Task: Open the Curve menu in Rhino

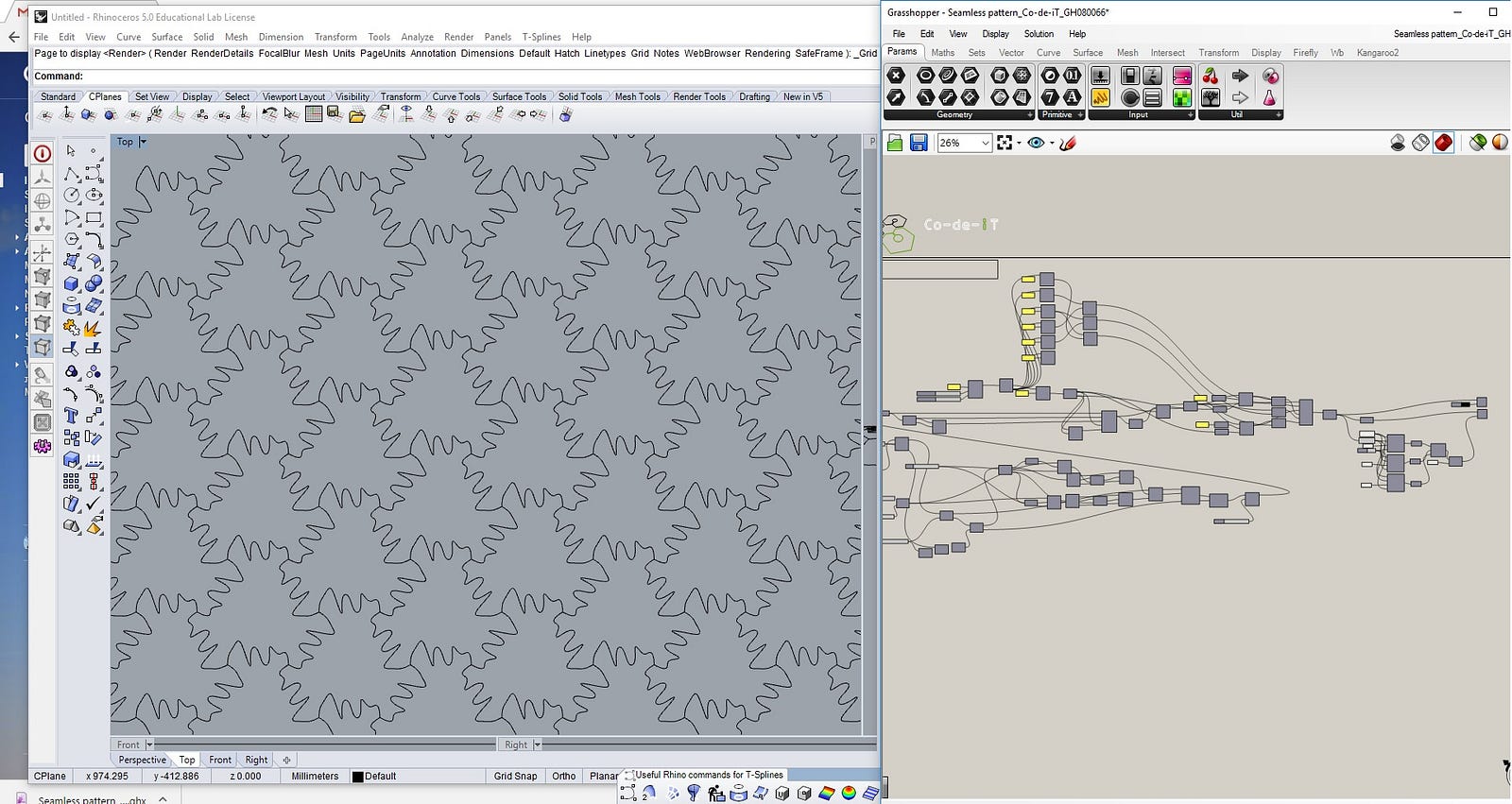Action: pyautogui.click(x=129, y=37)
